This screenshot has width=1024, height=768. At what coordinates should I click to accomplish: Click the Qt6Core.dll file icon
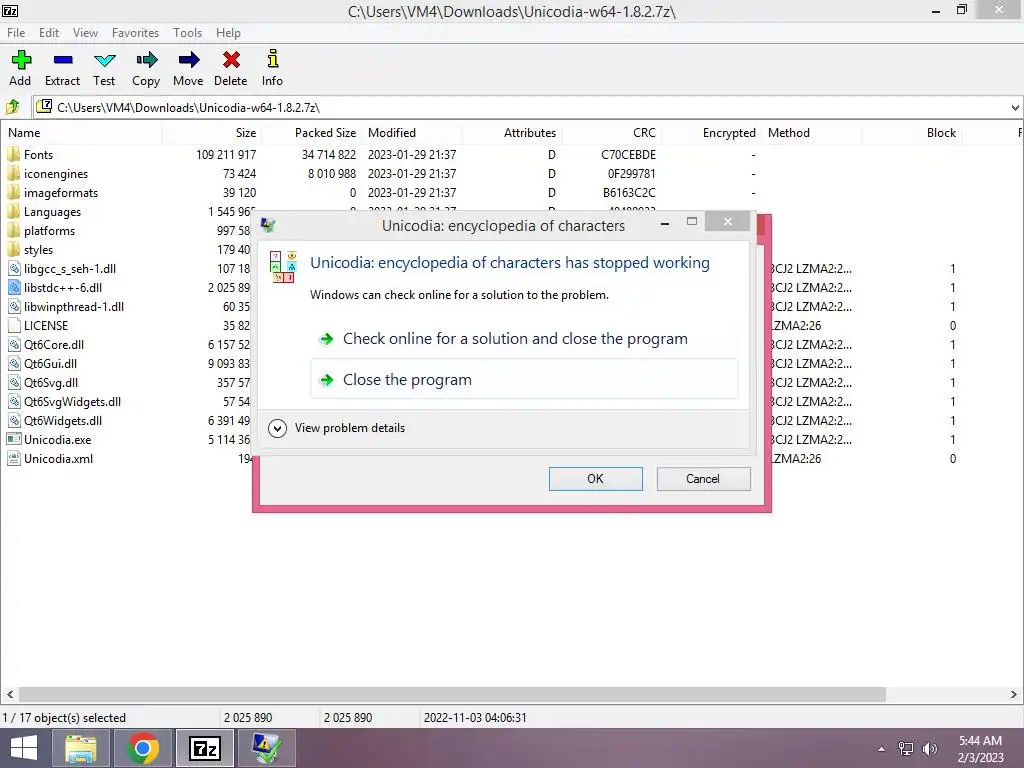point(14,344)
